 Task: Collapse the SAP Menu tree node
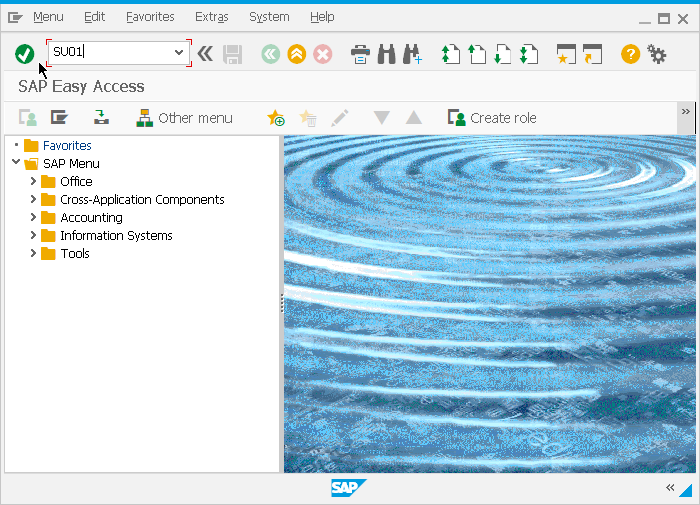click(x=16, y=162)
